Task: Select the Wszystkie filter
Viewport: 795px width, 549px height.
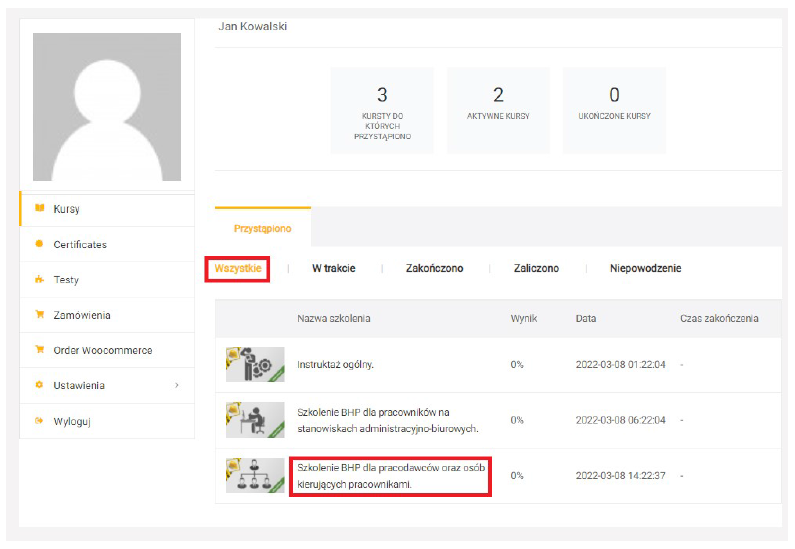Action: [x=238, y=268]
